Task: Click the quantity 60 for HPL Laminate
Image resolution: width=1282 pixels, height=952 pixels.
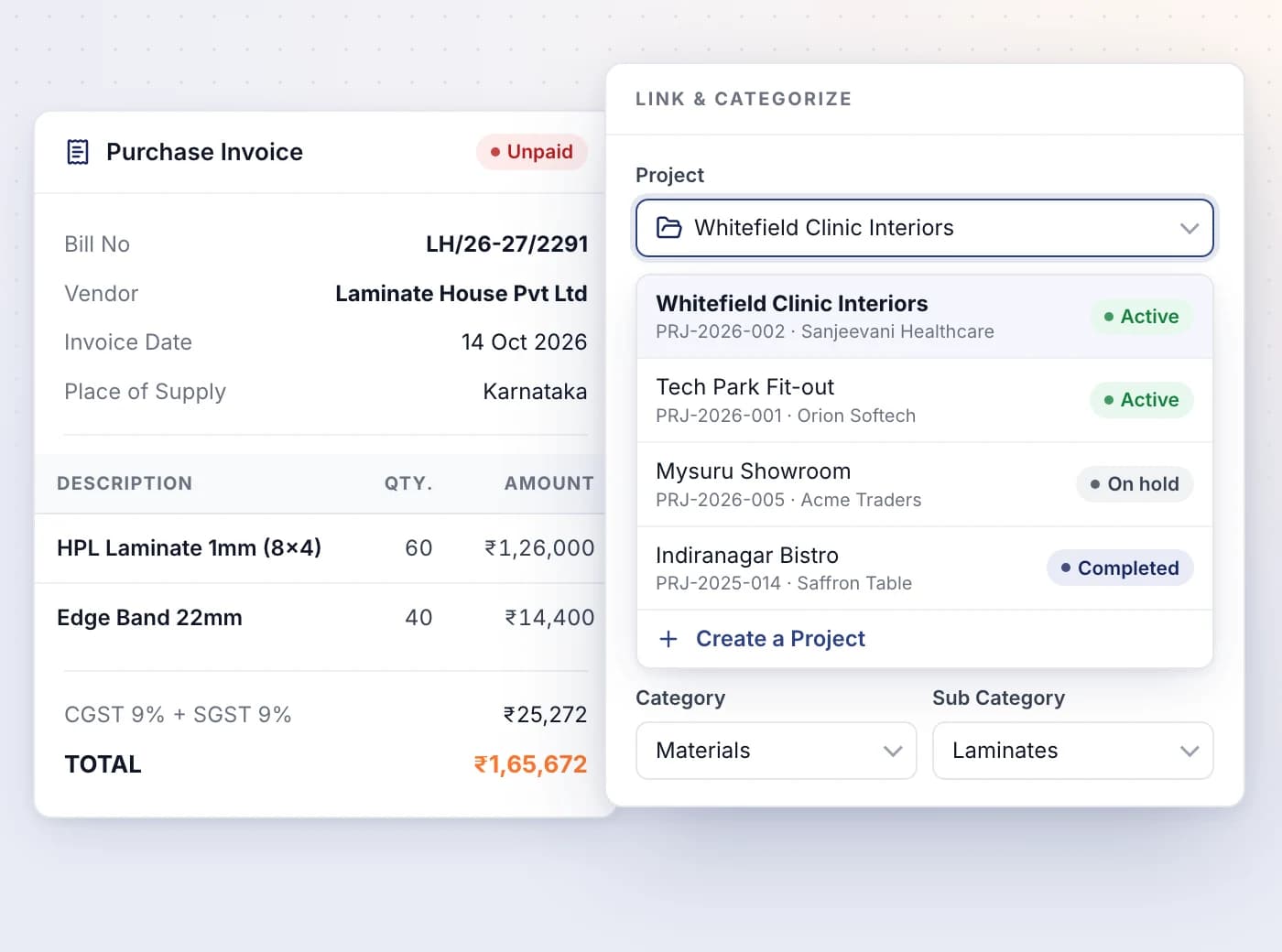Action: pyautogui.click(x=418, y=548)
